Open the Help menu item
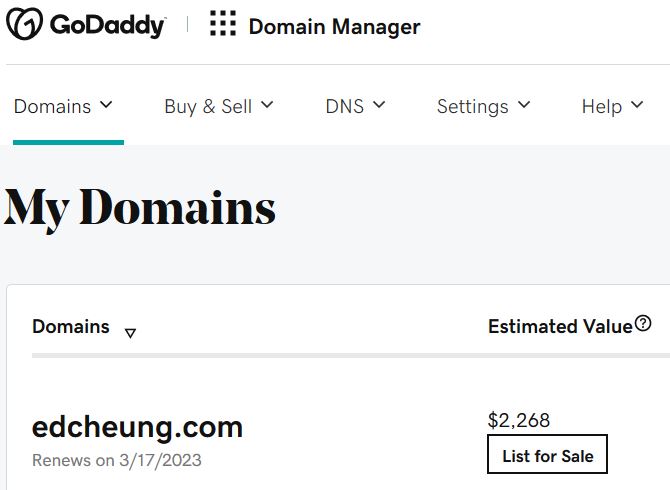 coord(612,106)
